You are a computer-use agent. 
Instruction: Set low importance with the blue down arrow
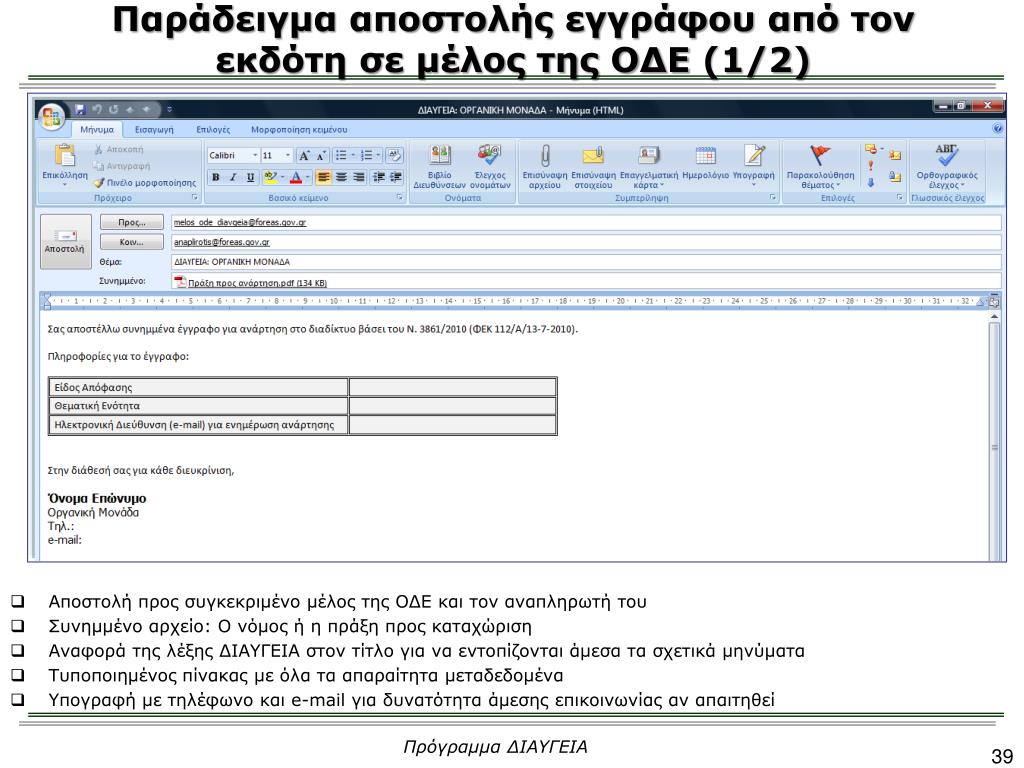point(871,182)
